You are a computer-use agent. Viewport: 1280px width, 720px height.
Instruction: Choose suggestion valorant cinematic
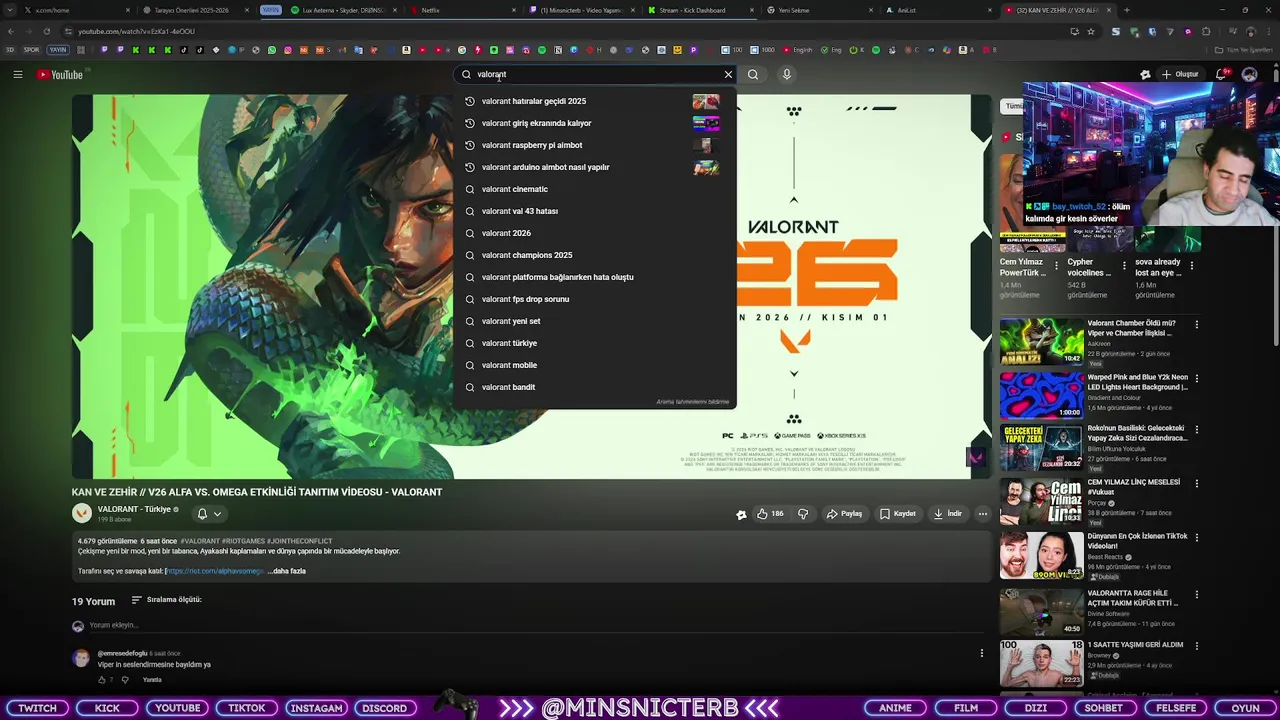[x=594, y=189]
